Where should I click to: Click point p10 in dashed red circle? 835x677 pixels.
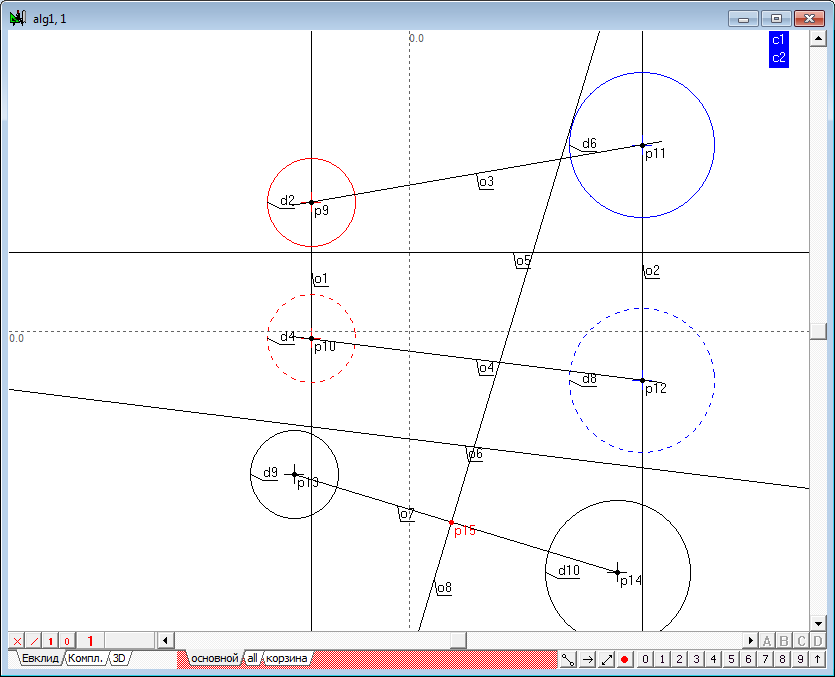(x=312, y=338)
